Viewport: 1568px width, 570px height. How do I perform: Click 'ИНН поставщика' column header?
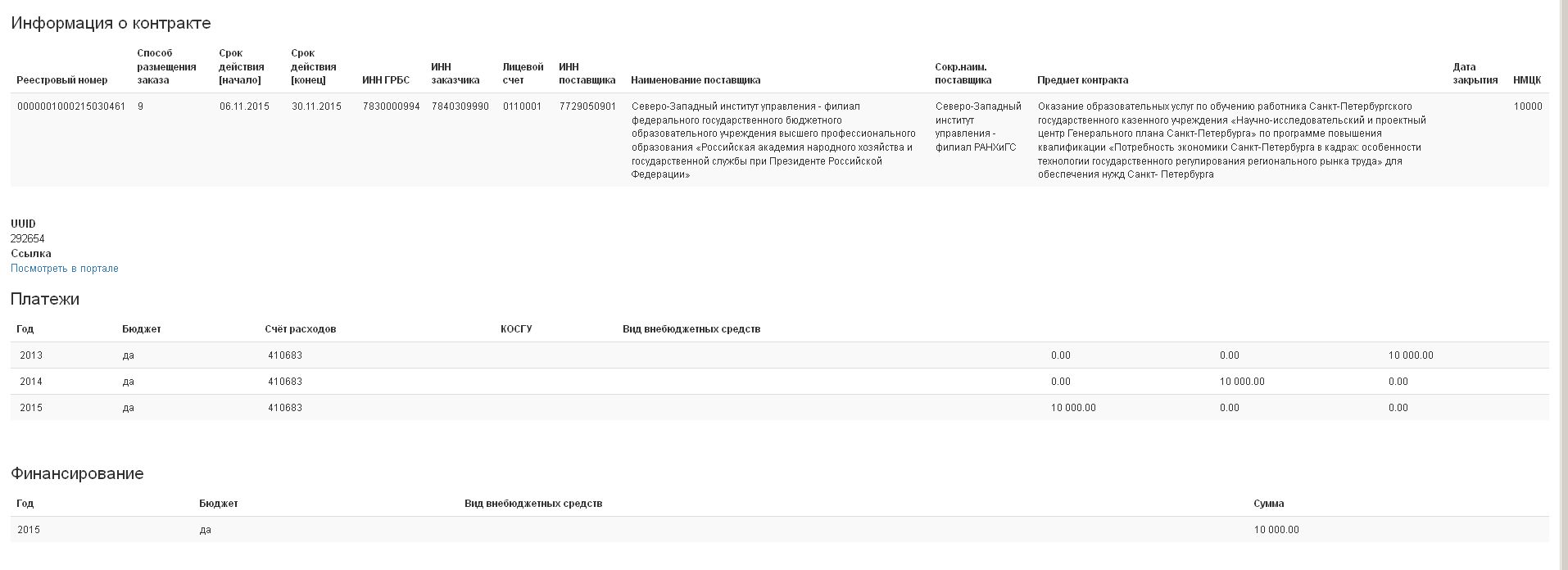pos(587,74)
